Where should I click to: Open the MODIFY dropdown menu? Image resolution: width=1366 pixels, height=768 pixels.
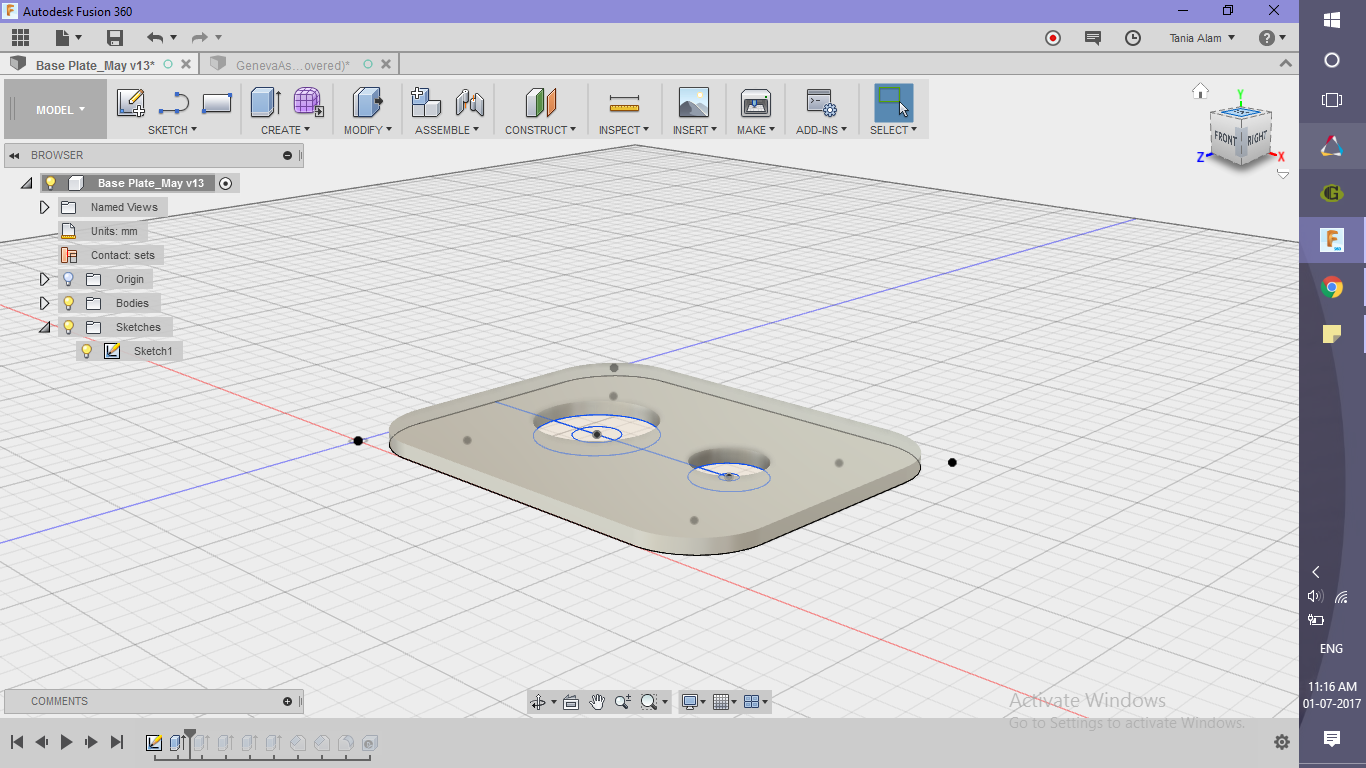[368, 130]
